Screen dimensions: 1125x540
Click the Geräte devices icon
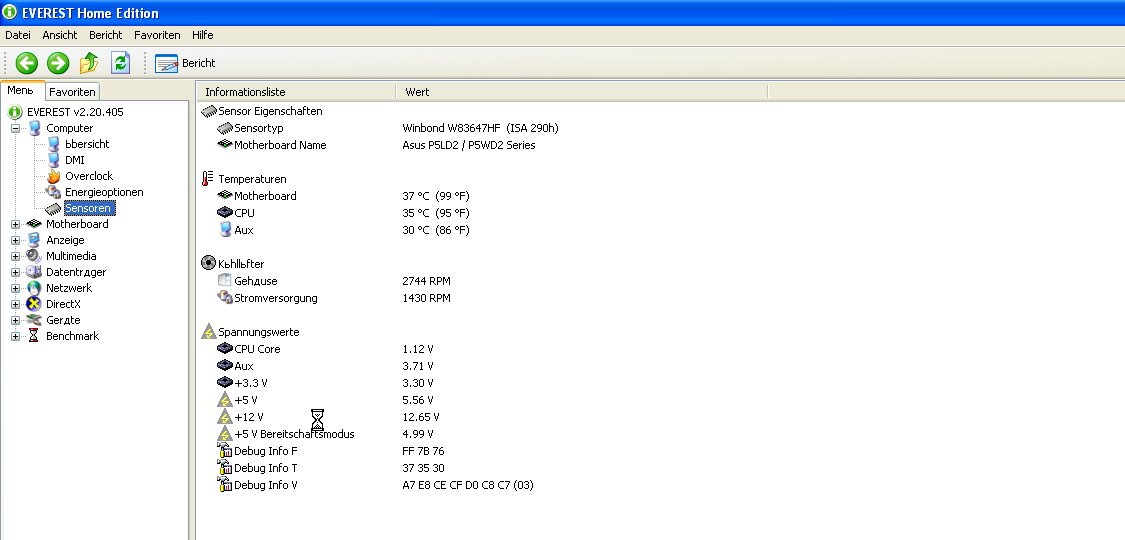[x=34, y=321]
